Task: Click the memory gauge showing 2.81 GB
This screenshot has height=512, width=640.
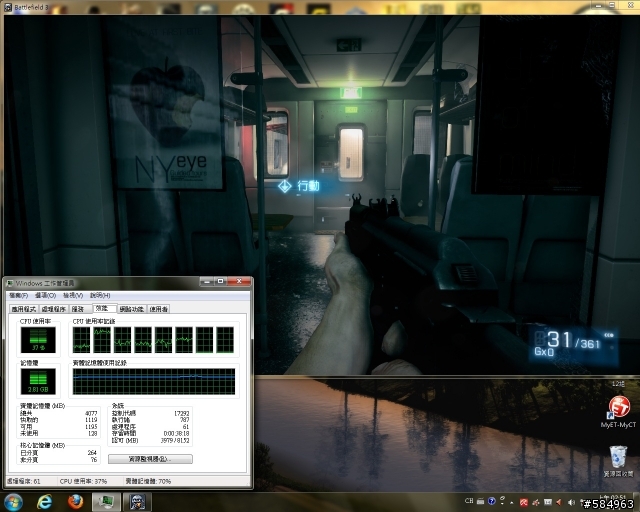Action: click(x=38, y=381)
